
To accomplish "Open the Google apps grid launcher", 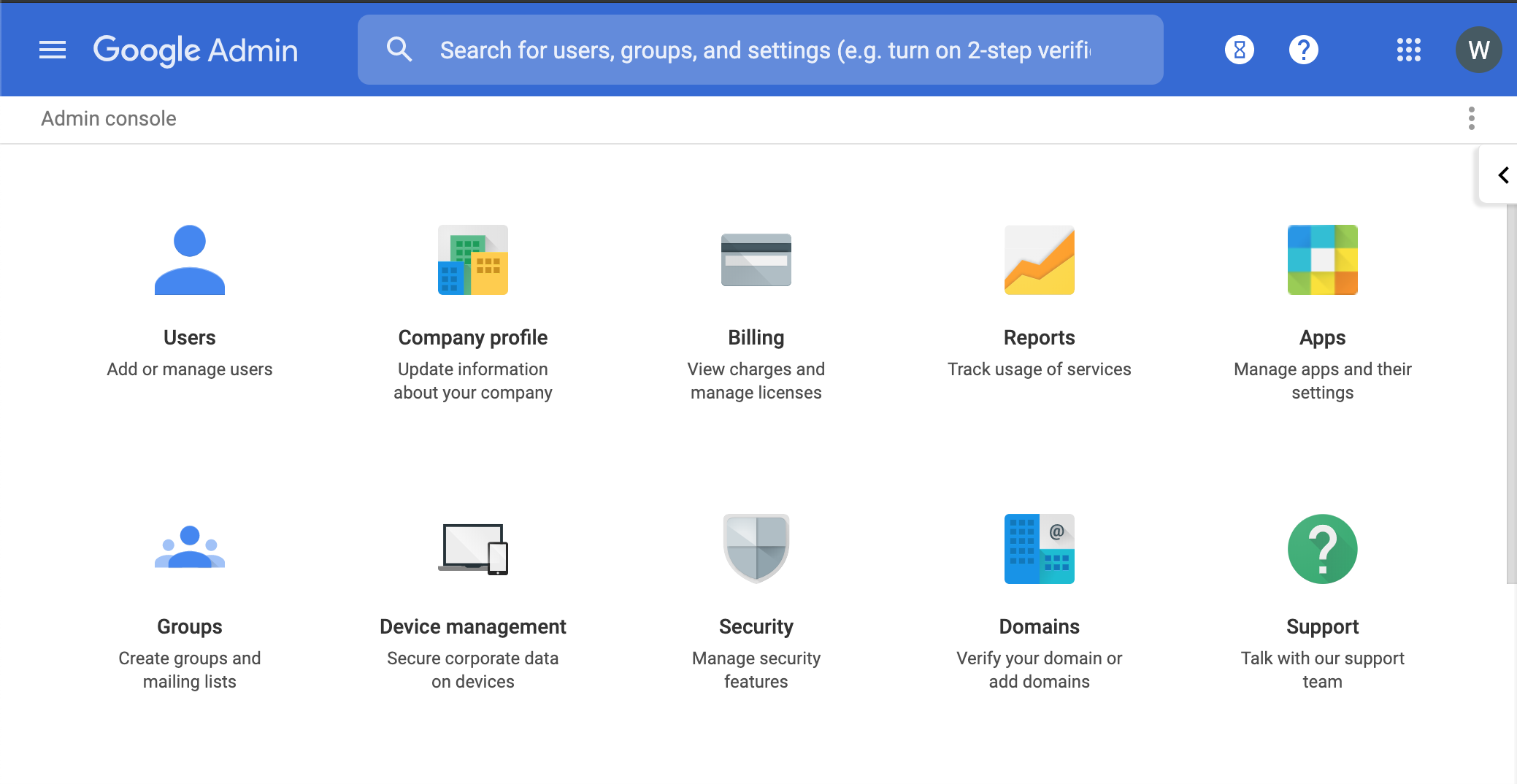I will (x=1408, y=50).
